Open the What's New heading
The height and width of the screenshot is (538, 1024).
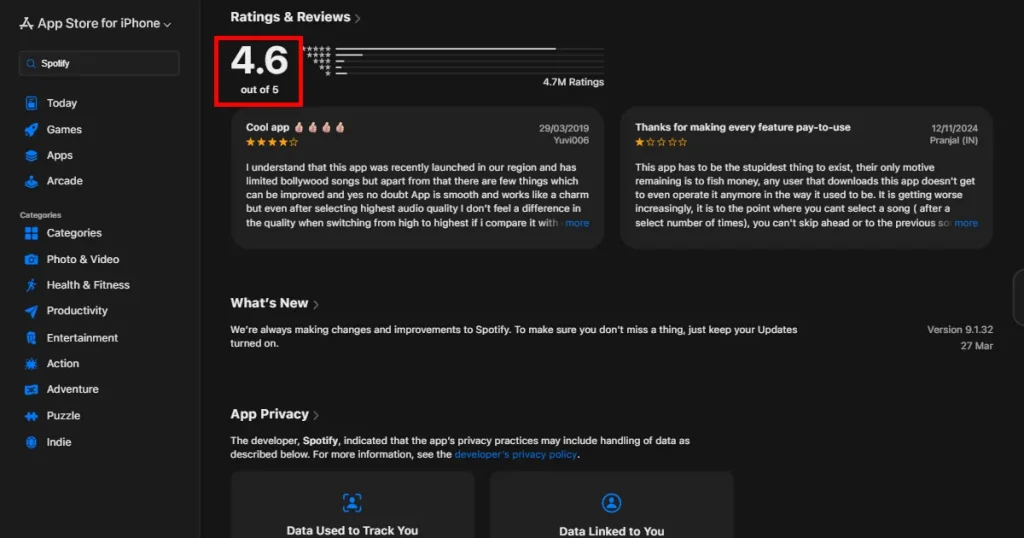coord(269,303)
